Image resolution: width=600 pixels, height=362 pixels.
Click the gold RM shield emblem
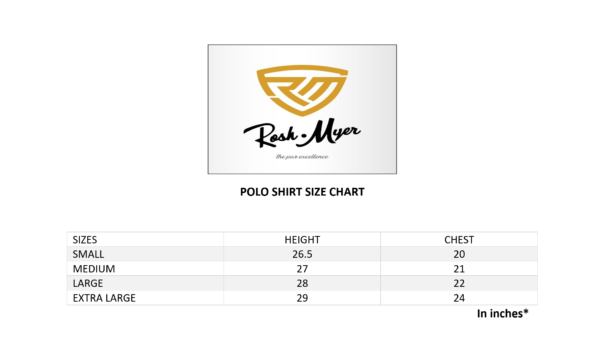click(x=302, y=90)
